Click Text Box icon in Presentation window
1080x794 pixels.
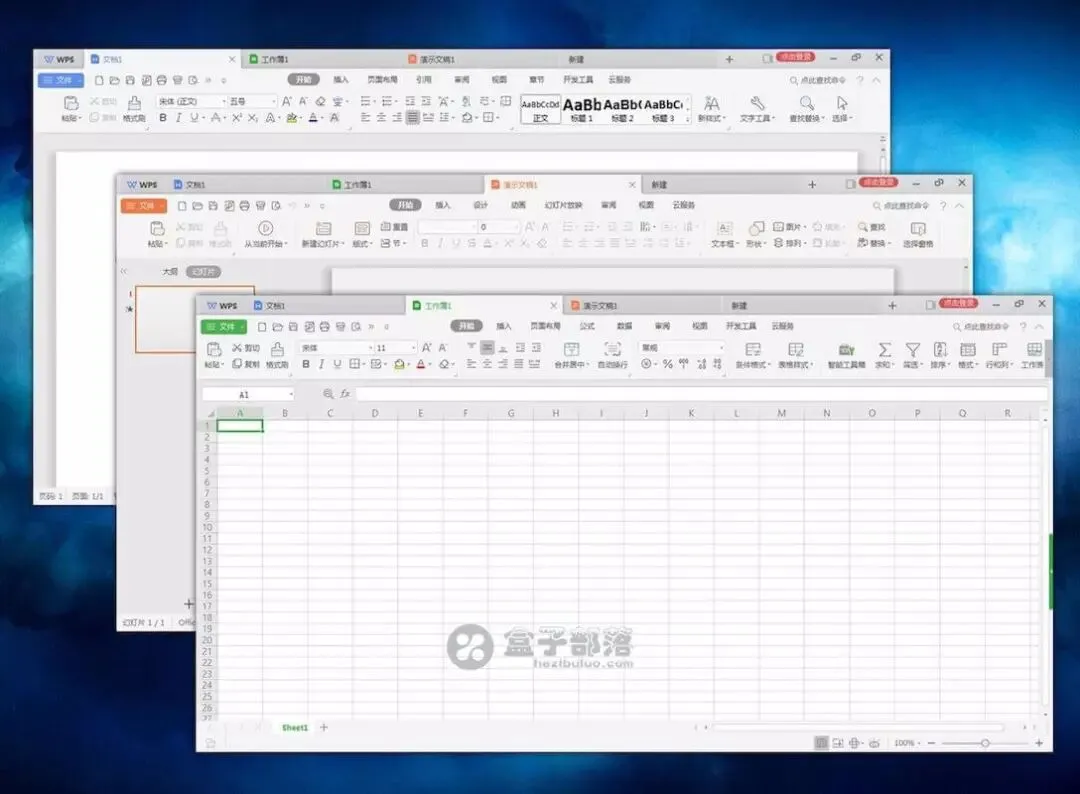tap(725, 228)
